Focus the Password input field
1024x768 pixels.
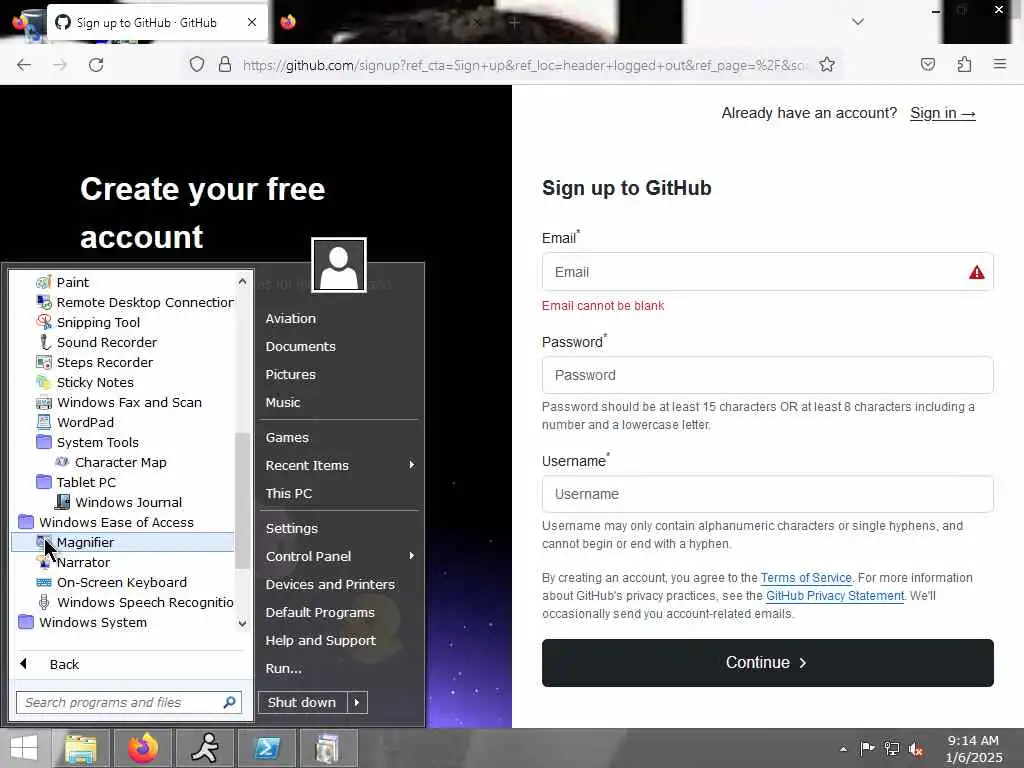pos(767,376)
